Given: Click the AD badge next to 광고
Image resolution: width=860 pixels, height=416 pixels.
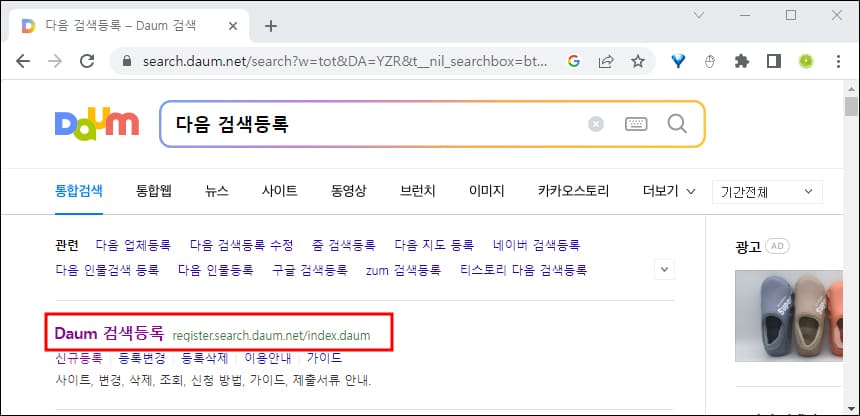Looking at the screenshot, I should pos(777,246).
